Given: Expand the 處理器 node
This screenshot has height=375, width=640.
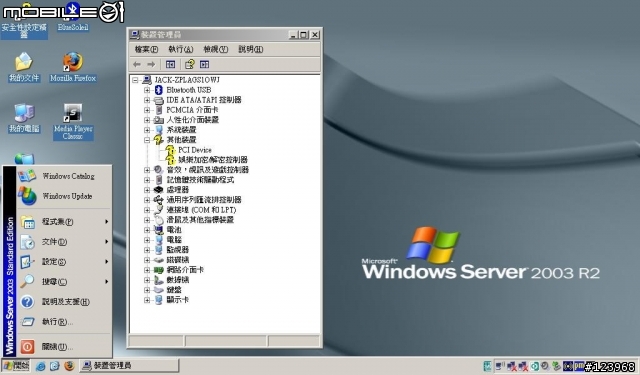Looking at the screenshot, I should point(147,190).
